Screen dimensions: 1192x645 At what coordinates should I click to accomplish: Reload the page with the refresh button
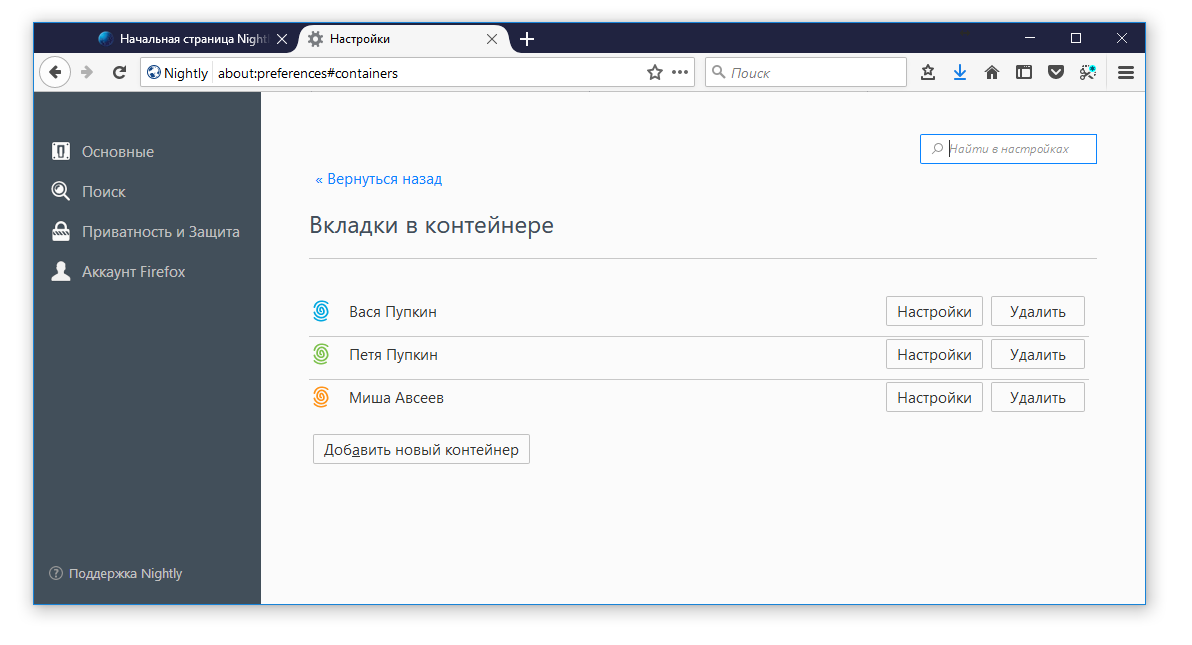click(x=119, y=72)
